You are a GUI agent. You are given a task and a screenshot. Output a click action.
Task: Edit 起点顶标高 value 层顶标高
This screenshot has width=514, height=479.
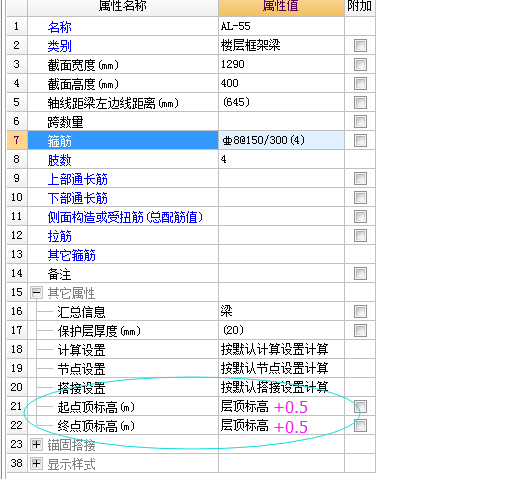click(x=281, y=406)
